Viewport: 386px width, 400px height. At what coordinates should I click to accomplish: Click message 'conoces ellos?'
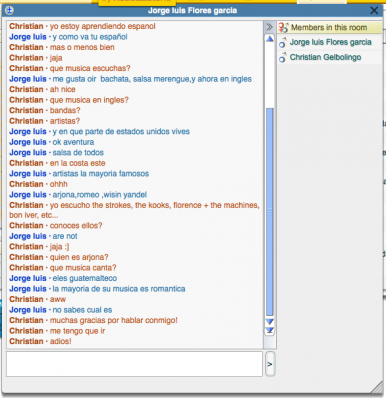point(76,226)
